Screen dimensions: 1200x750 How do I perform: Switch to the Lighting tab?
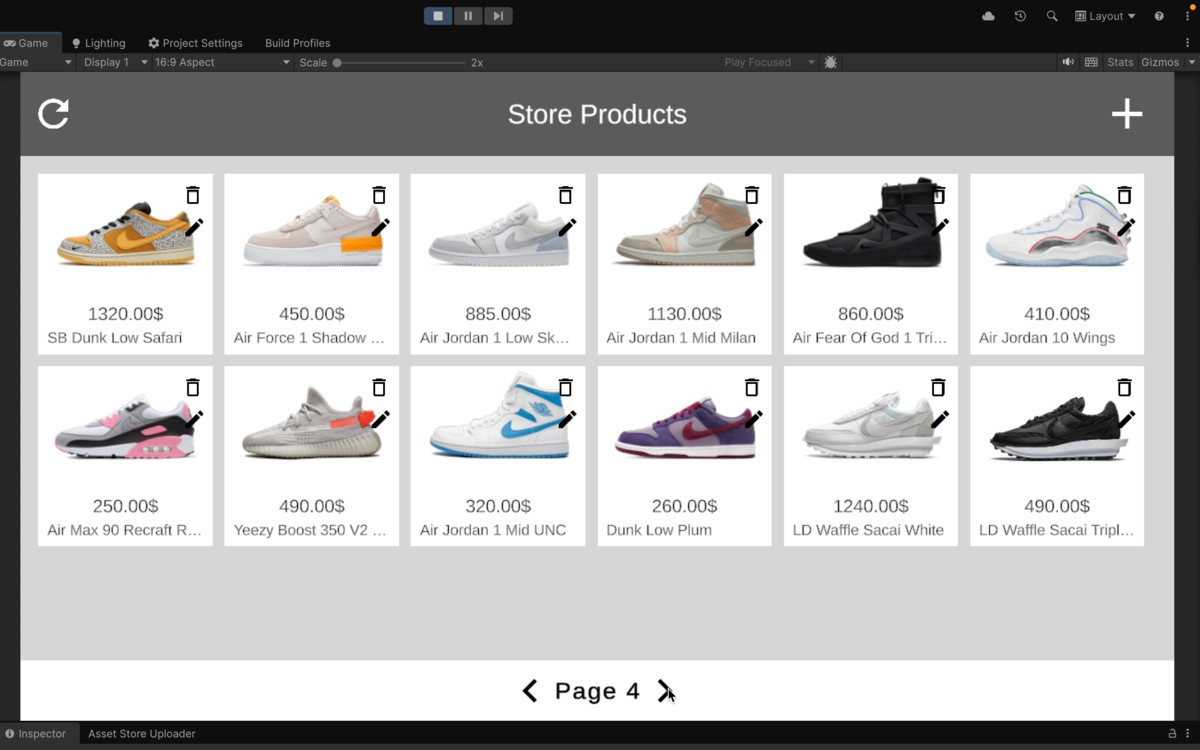[98, 43]
